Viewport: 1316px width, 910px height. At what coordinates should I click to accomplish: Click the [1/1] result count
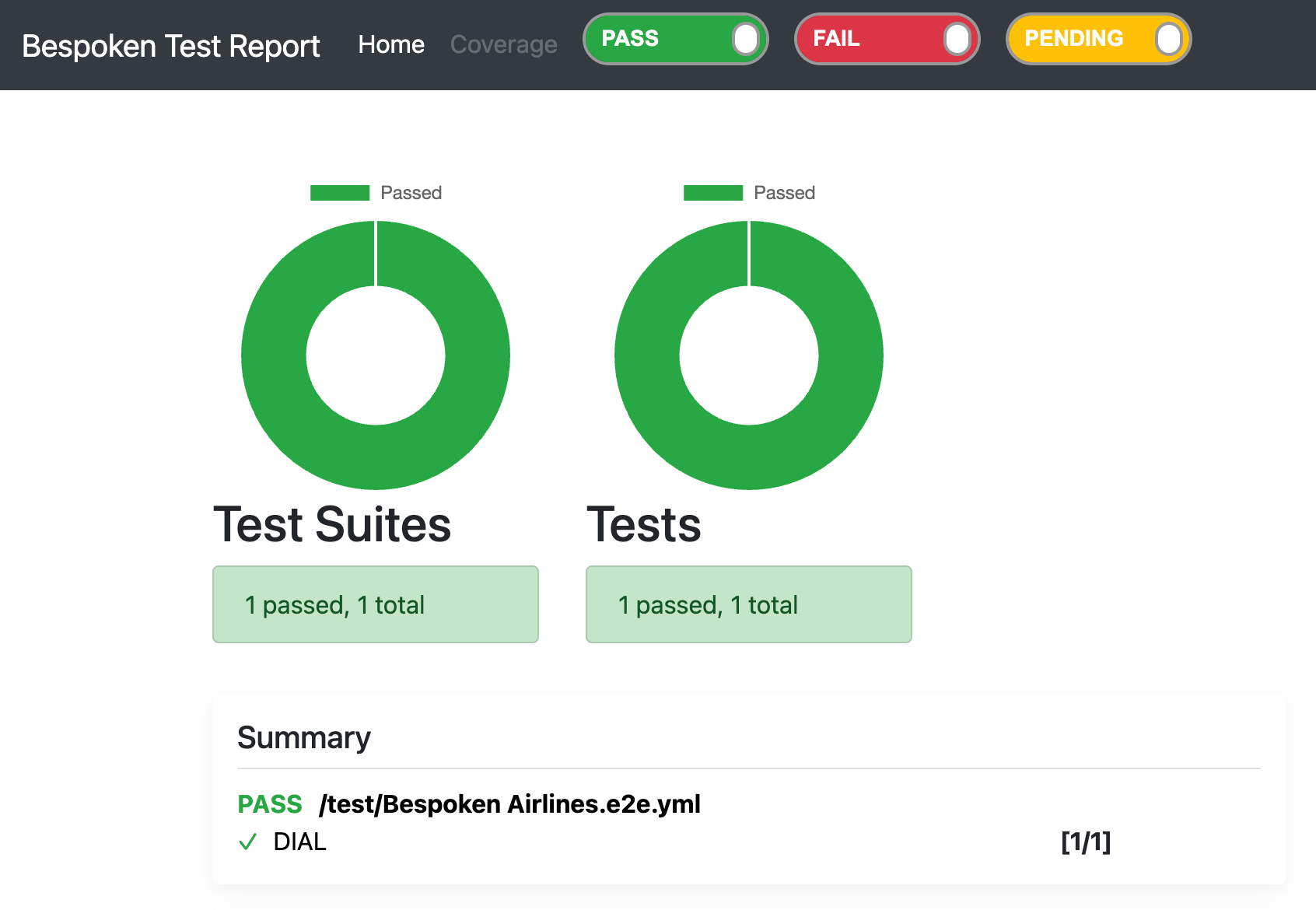(1086, 842)
